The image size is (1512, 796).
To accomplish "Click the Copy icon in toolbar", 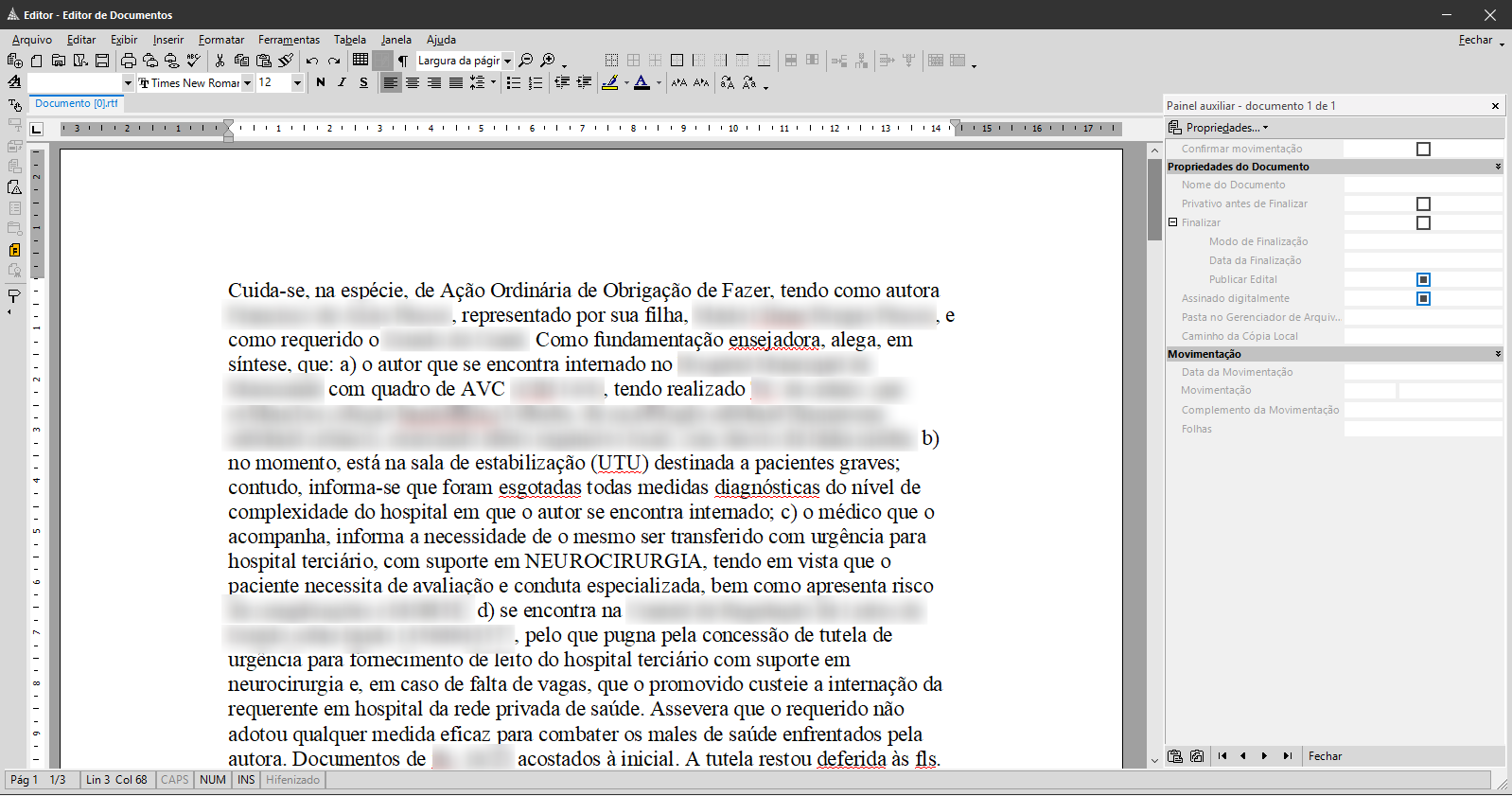I will [241, 61].
